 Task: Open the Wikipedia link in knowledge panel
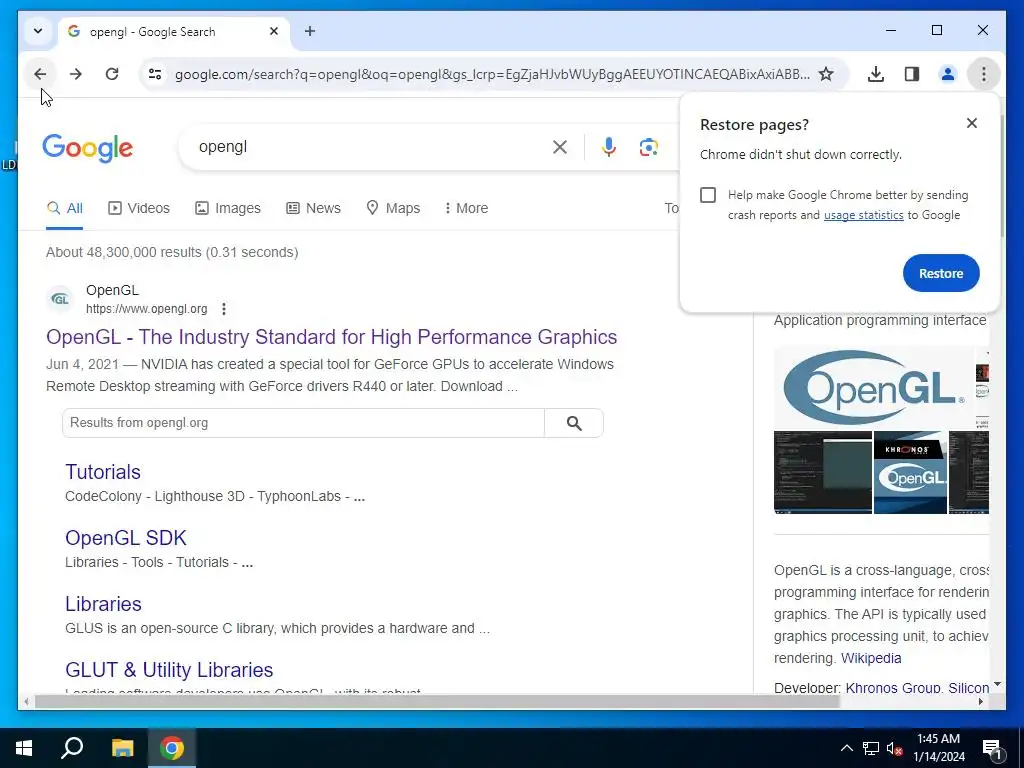point(871,658)
